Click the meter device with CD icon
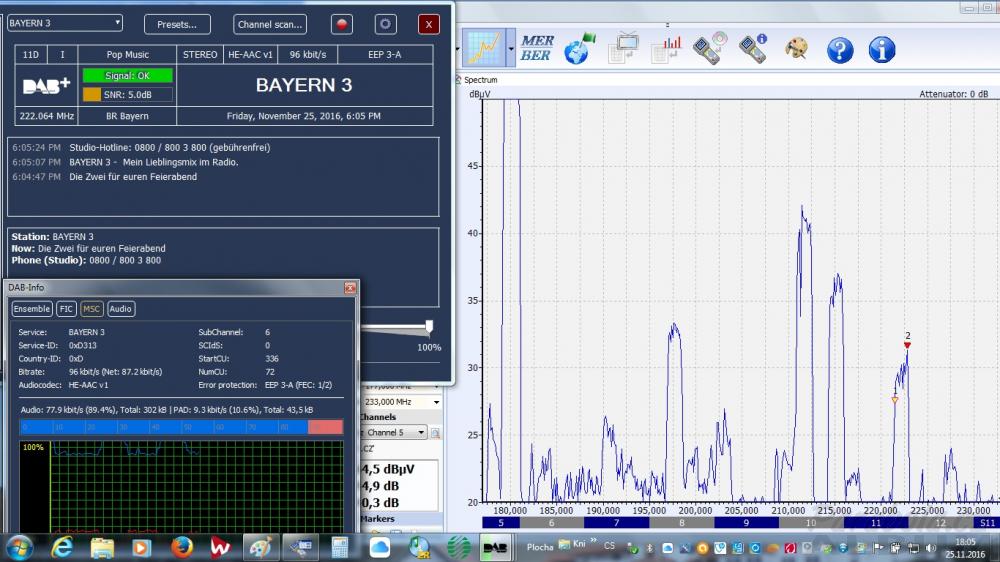 pyautogui.click(x=710, y=48)
